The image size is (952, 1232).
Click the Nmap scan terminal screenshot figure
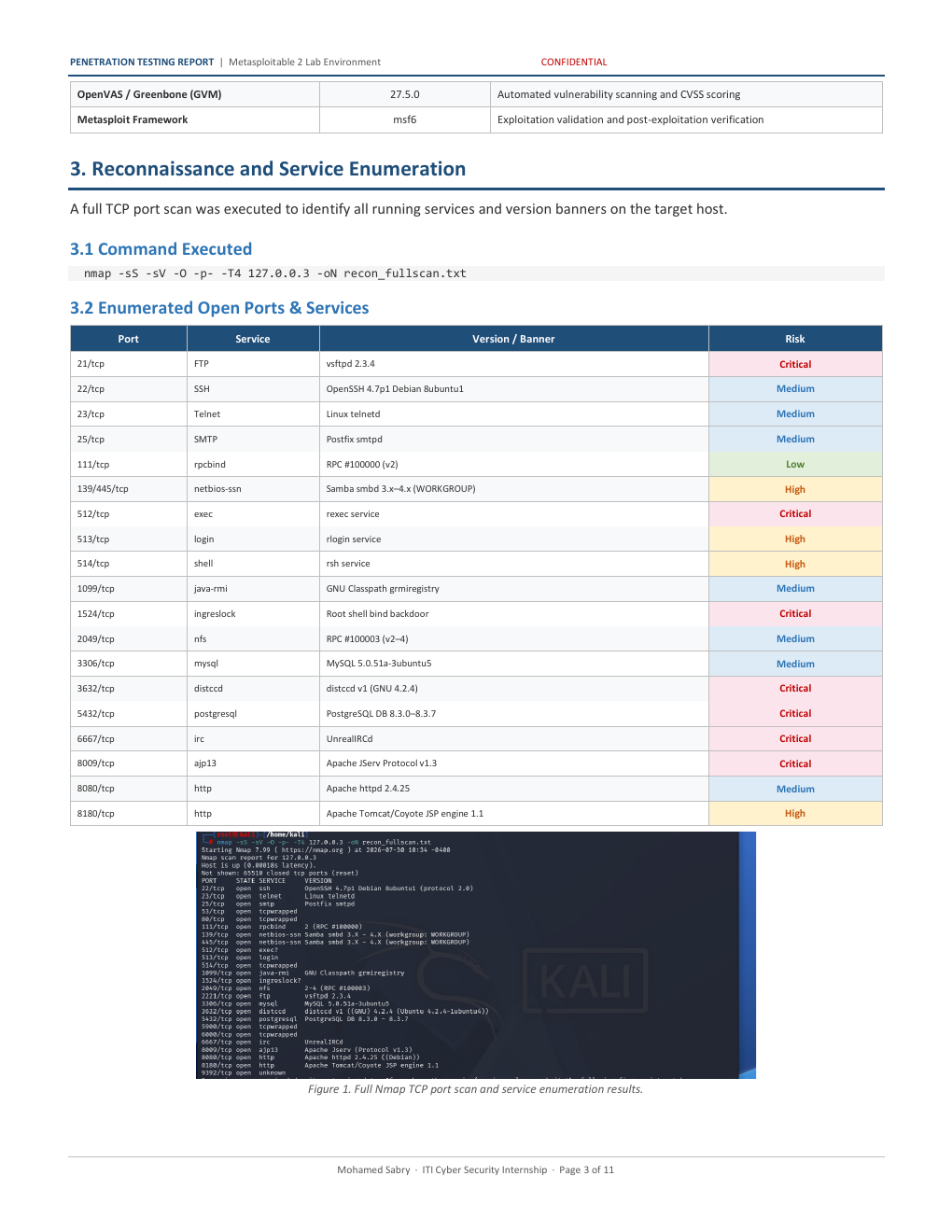476,955
